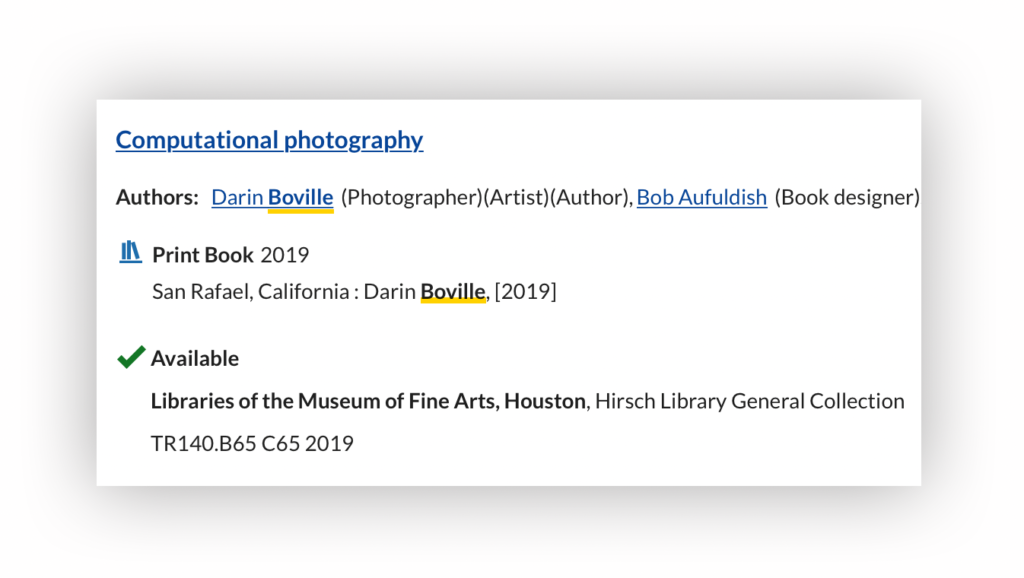
Task: Click the Print Book format label
Action: point(202,255)
